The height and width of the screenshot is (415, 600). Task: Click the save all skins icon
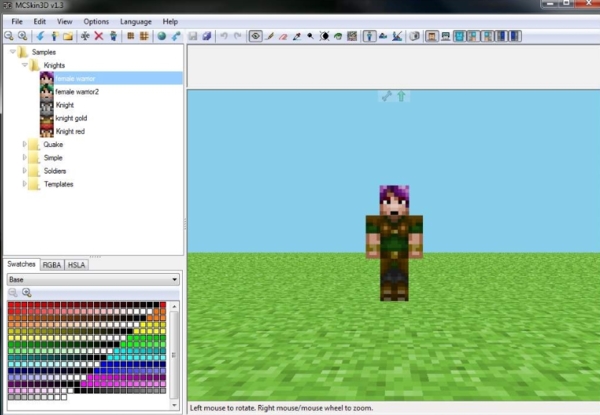(207, 36)
